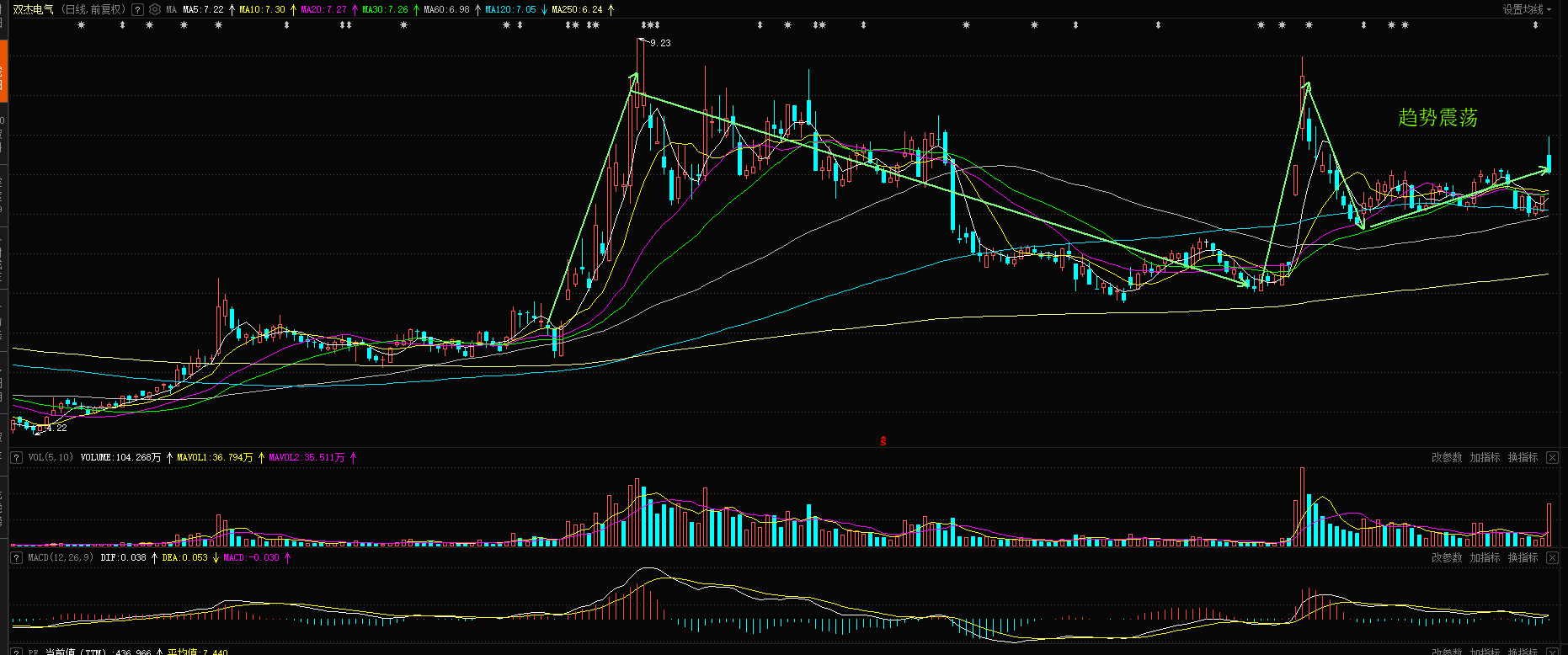The image size is (1568, 655).
Task: Select the cyan MA120:7.05 value
Action: tap(510, 10)
